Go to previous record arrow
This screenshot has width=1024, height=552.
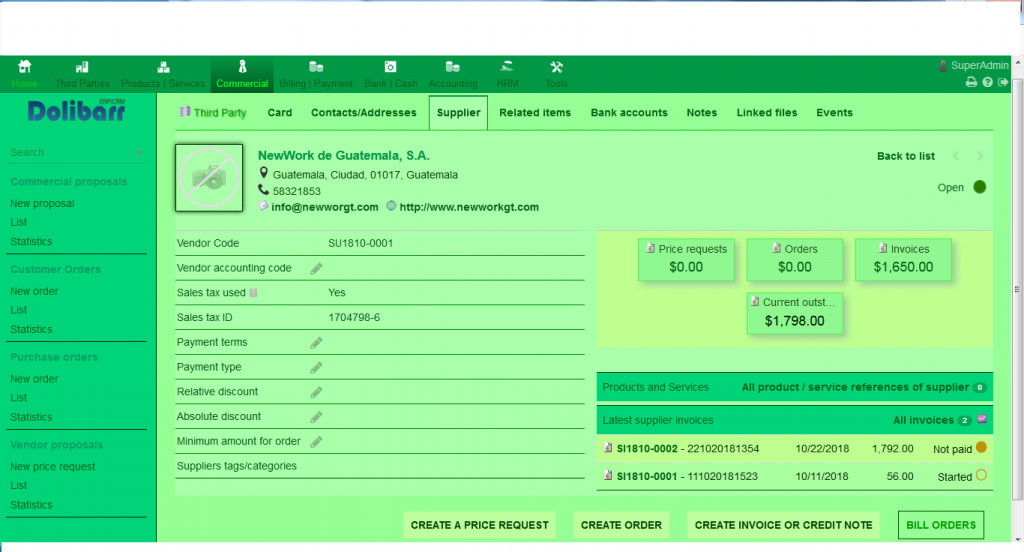956,156
